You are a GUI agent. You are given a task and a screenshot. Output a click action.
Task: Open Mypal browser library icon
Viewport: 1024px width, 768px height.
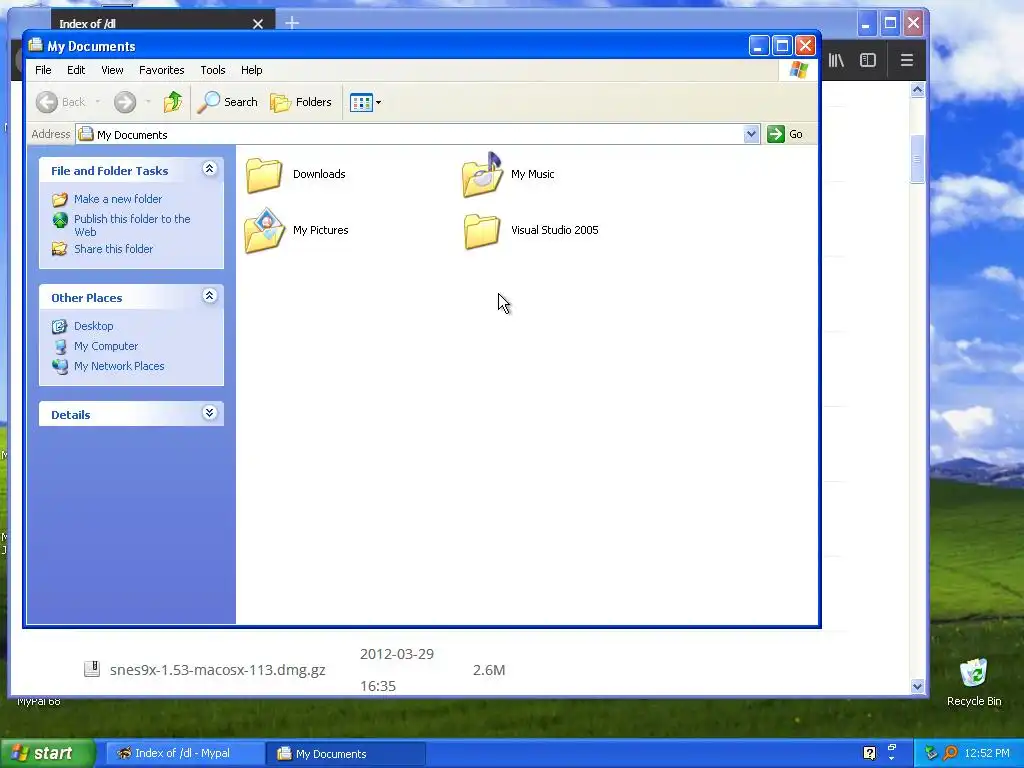837,60
